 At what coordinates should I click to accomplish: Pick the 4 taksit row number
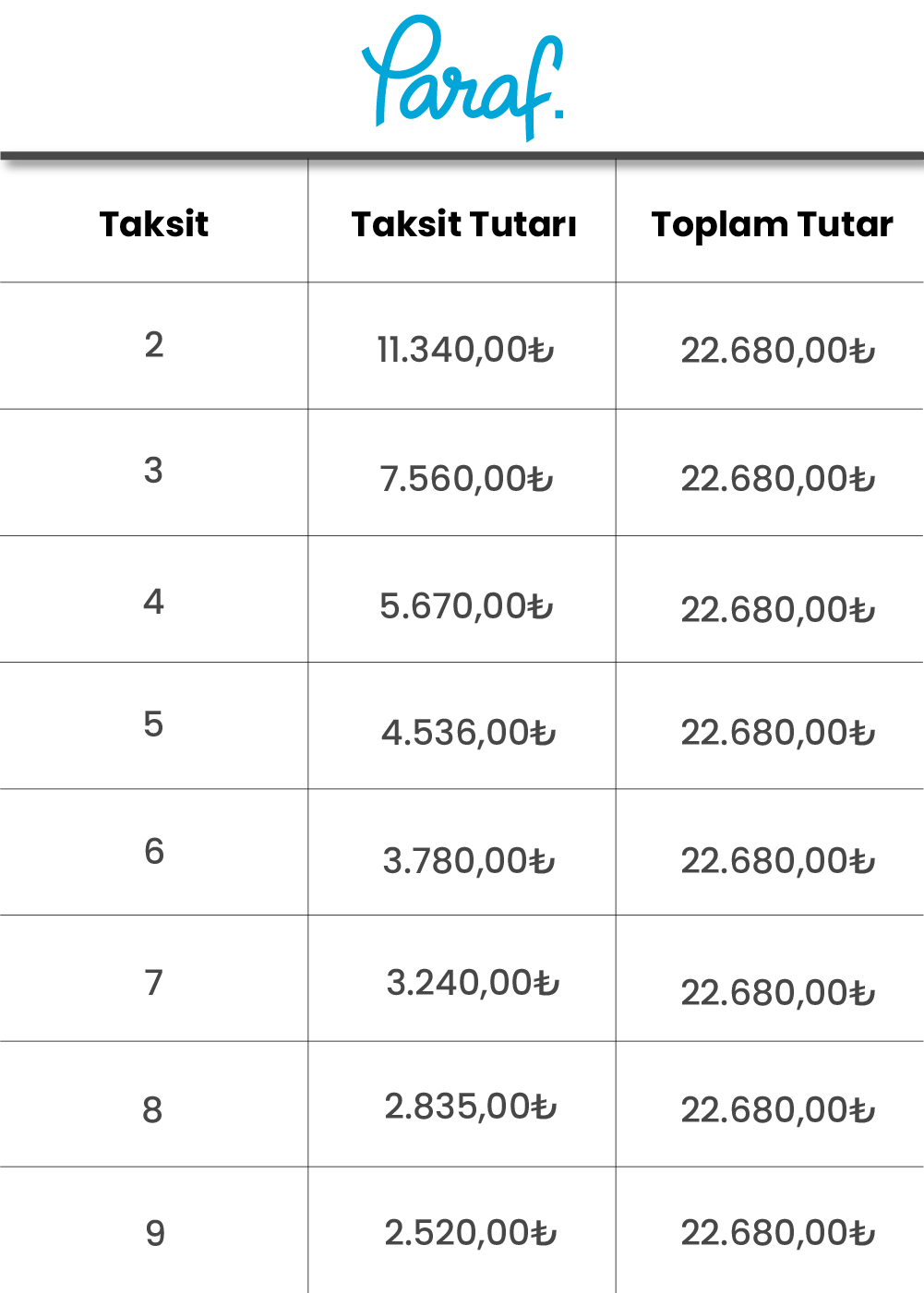(154, 602)
